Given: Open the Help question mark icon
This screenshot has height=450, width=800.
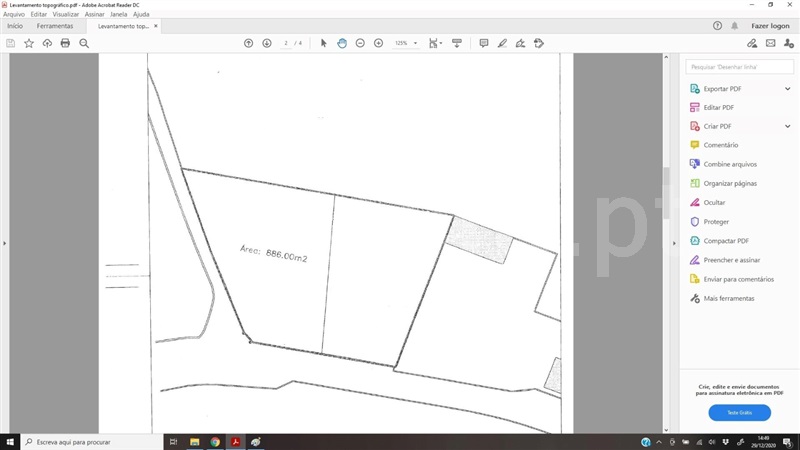Looking at the screenshot, I should pyautogui.click(x=717, y=26).
